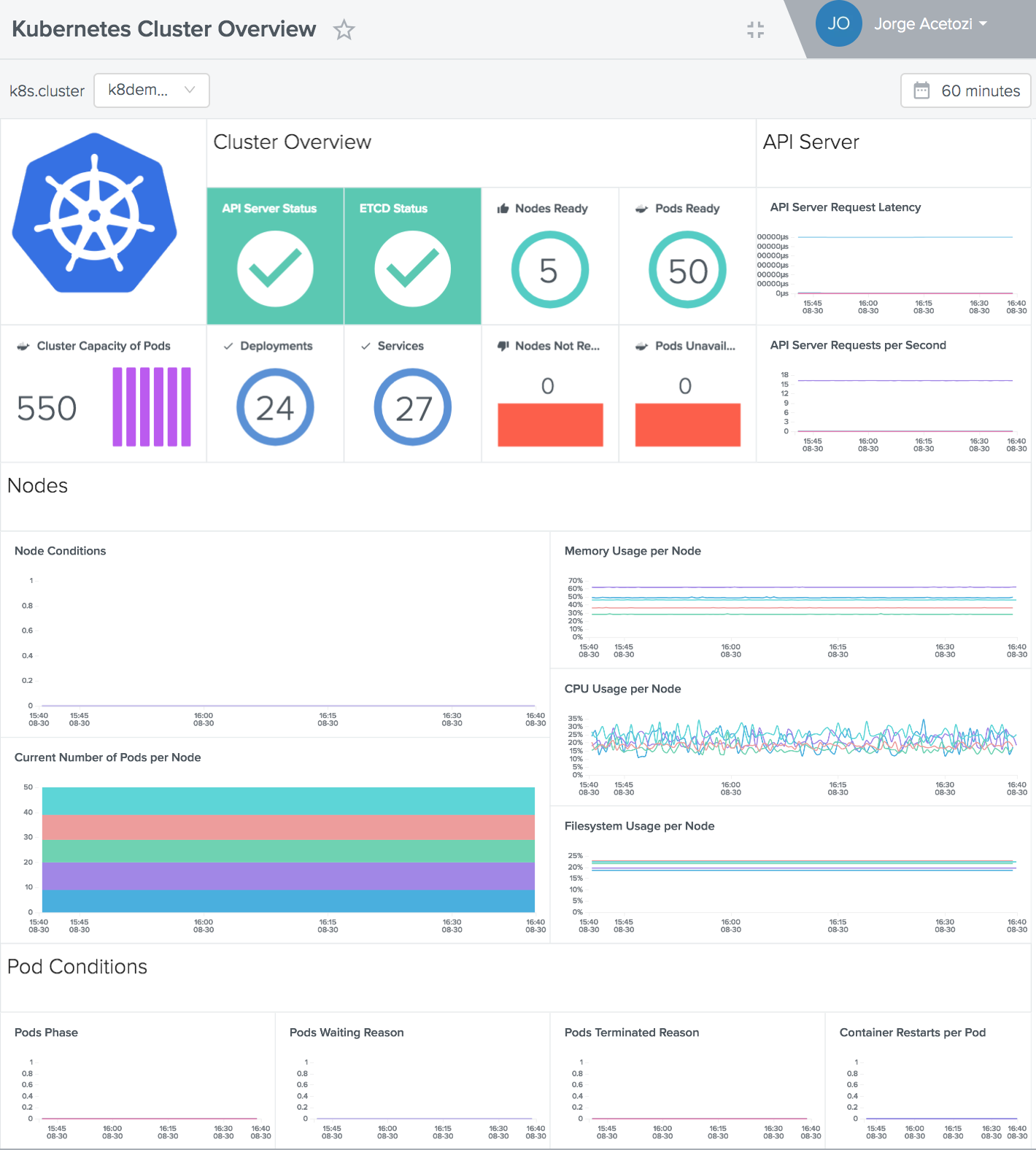Click the k8s.cluster filter label
This screenshot has height=1150, width=1036.
coord(47,91)
